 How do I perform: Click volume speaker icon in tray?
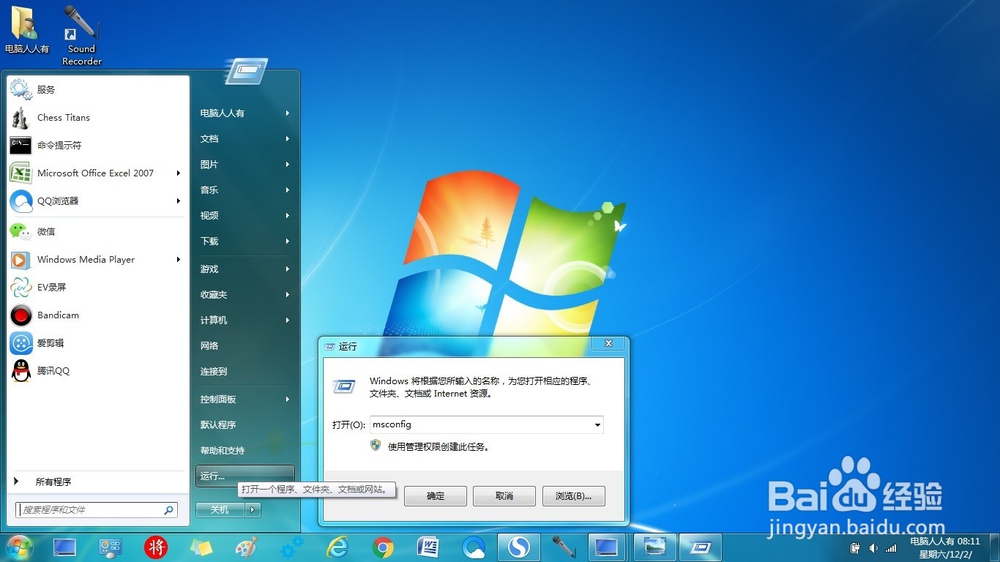874,548
